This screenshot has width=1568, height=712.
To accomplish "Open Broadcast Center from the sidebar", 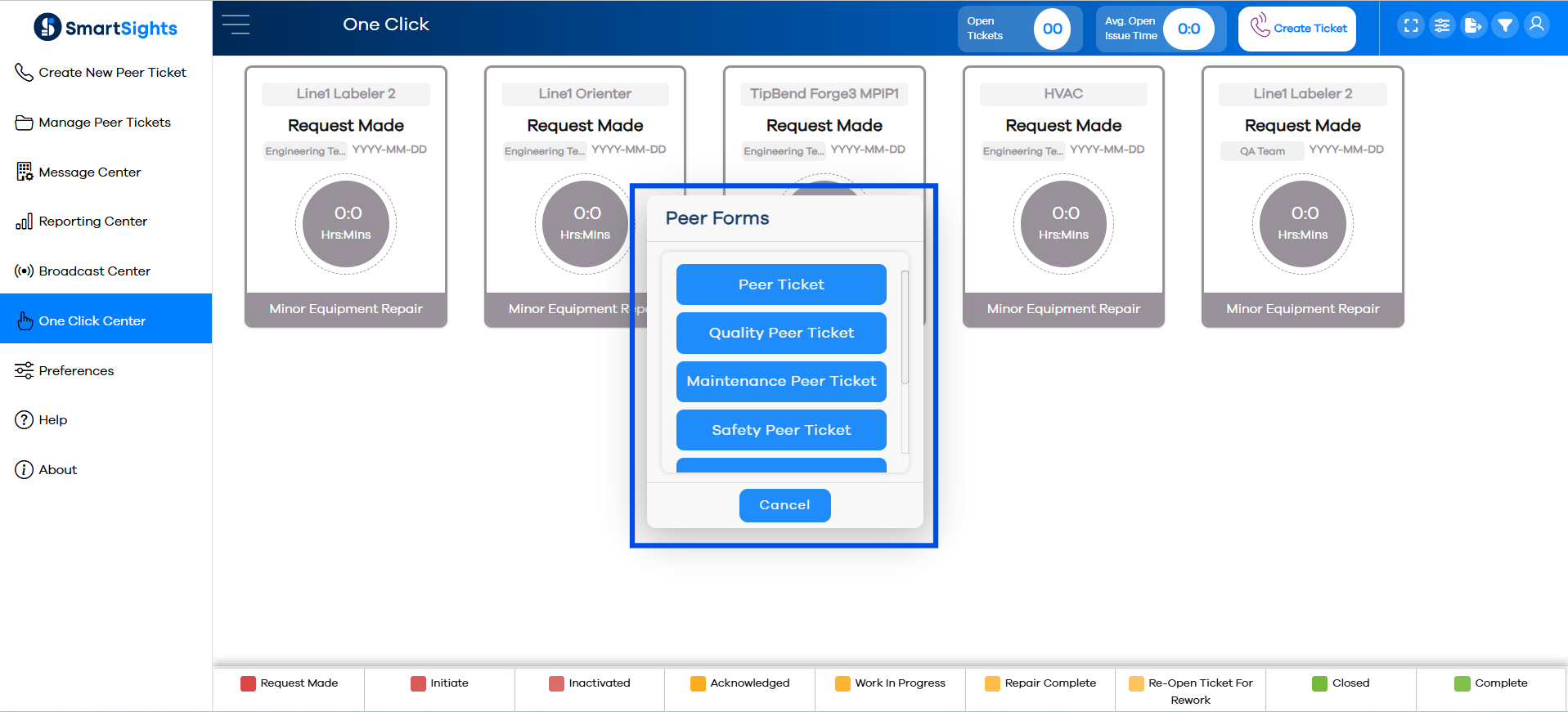I will pyautogui.click(x=94, y=271).
